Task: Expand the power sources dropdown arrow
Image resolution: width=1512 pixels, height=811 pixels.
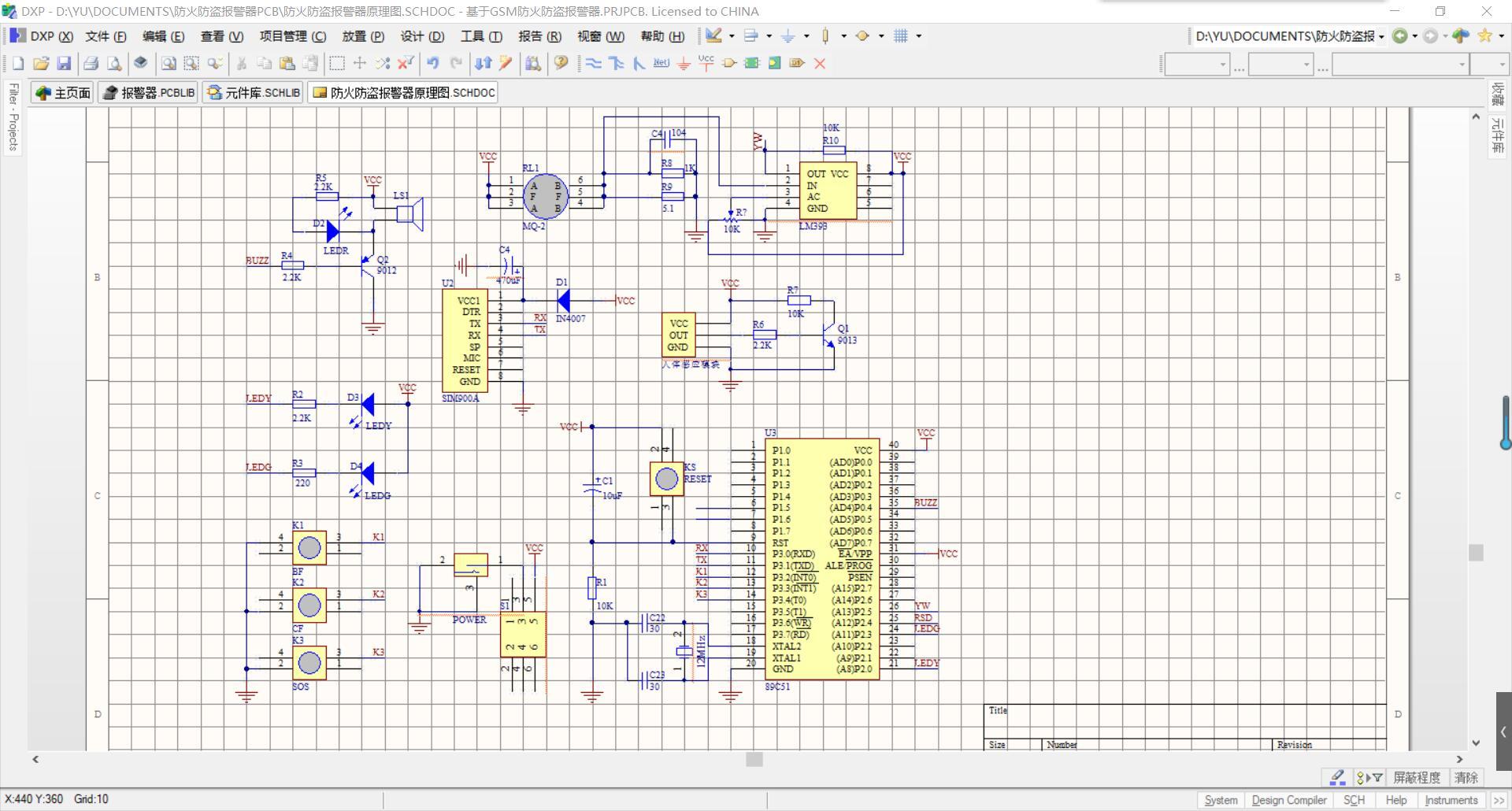Action: pos(806,35)
